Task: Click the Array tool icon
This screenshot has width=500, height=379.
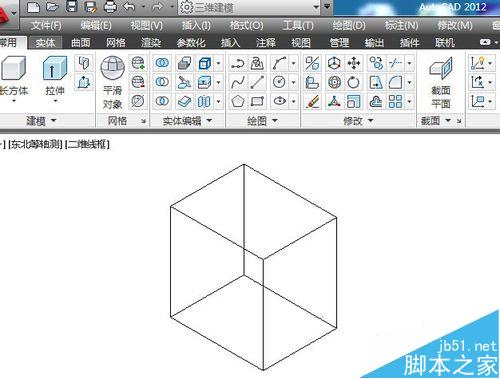Action: (395, 101)
